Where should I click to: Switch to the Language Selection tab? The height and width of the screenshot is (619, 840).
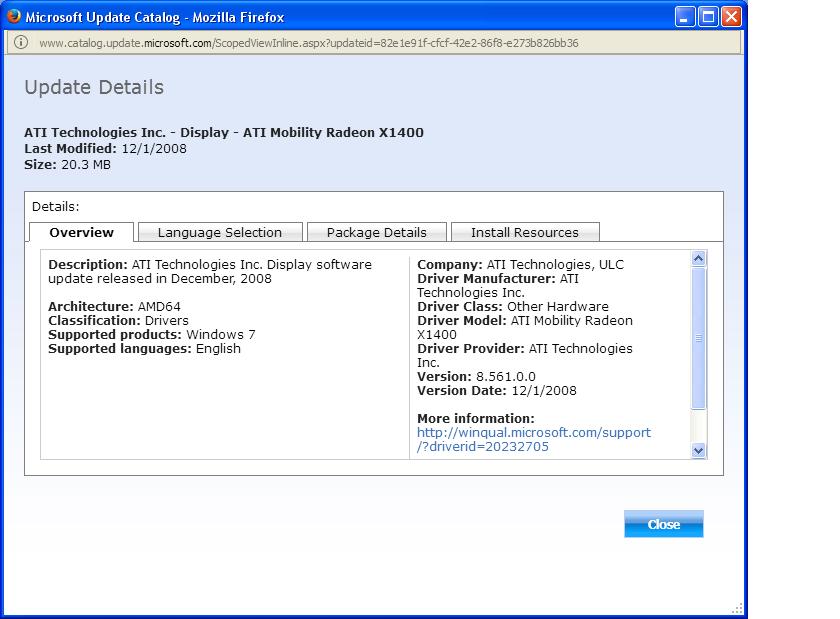coord(220,232)
